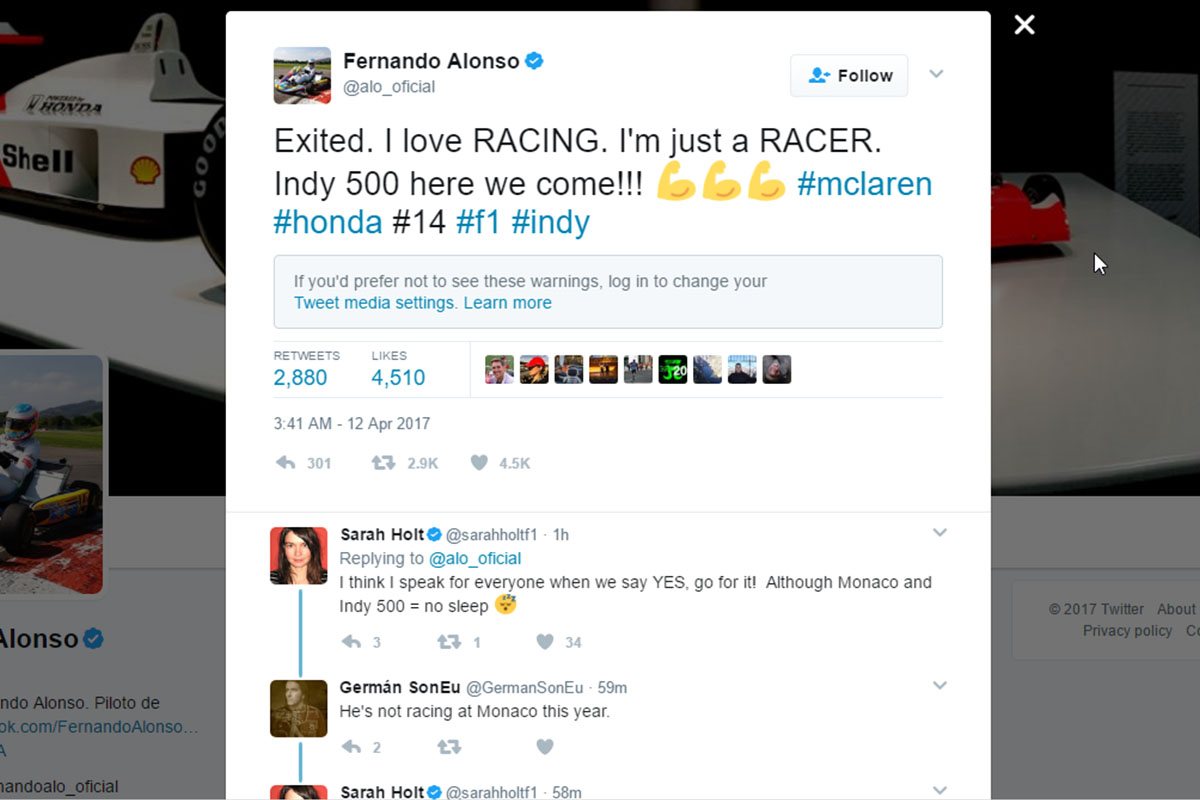Image resolution: width=1200 pixels, height=800 pixels.
Task: View the list of 2,880 retweets
Action: coord(300,377)
